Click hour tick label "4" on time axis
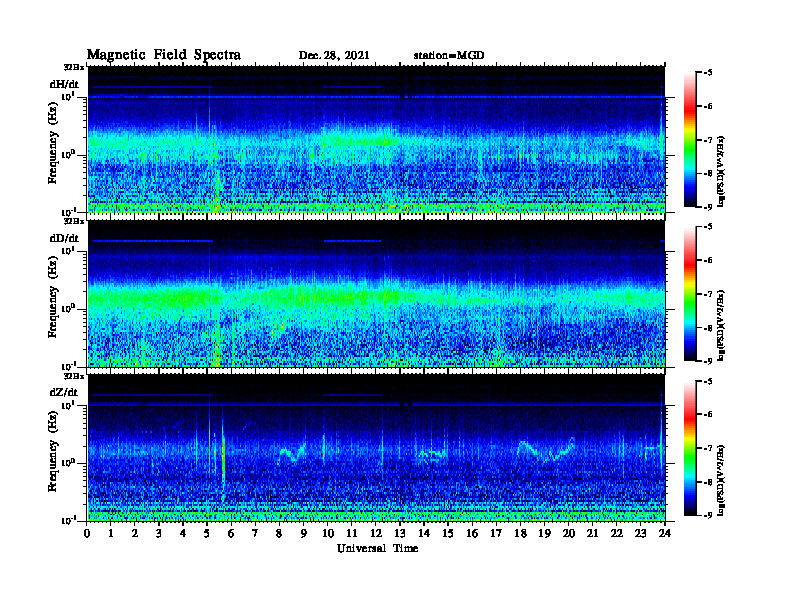The image size is (792, 612). click(183, 533)
